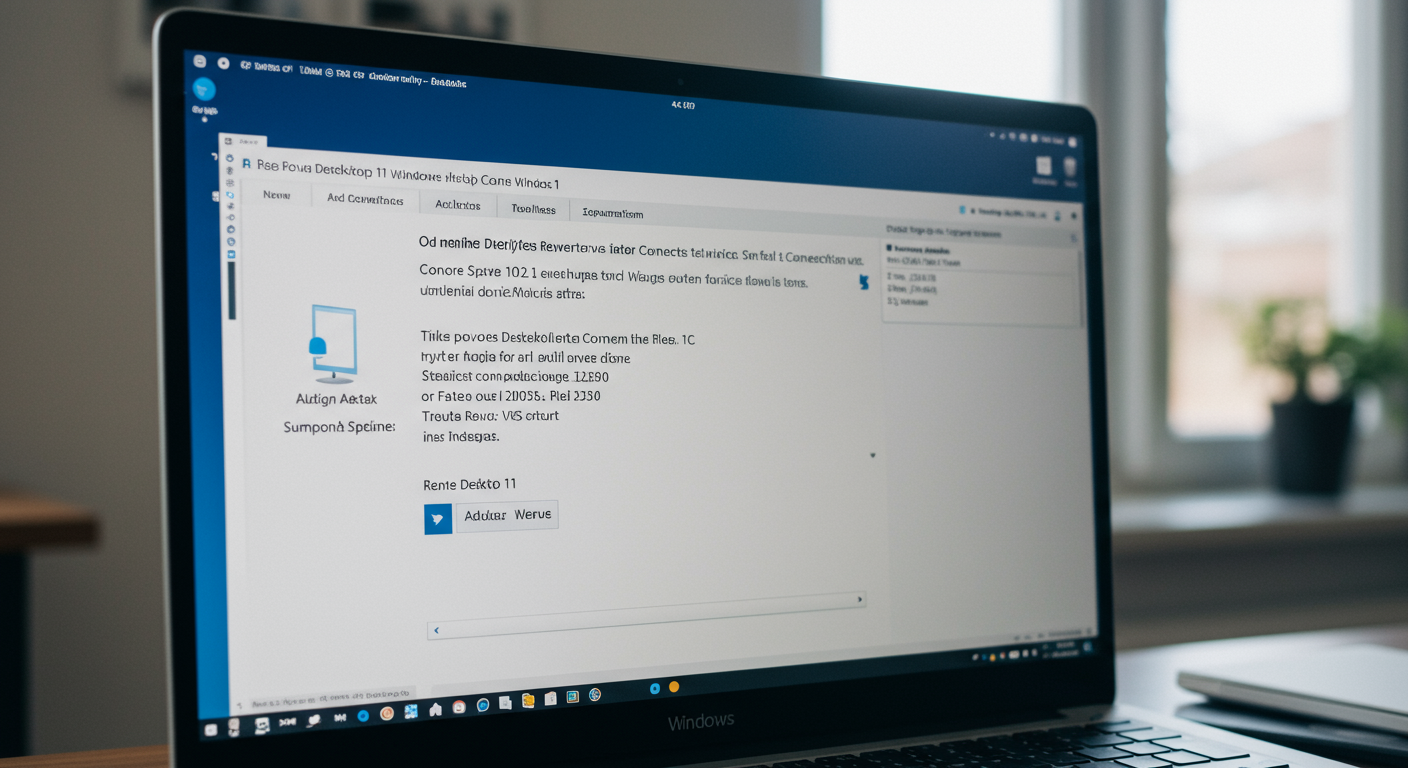Launch the globe browser icon in taskbar
This screenshot has height=768, width=1408.
click(595, 694)
